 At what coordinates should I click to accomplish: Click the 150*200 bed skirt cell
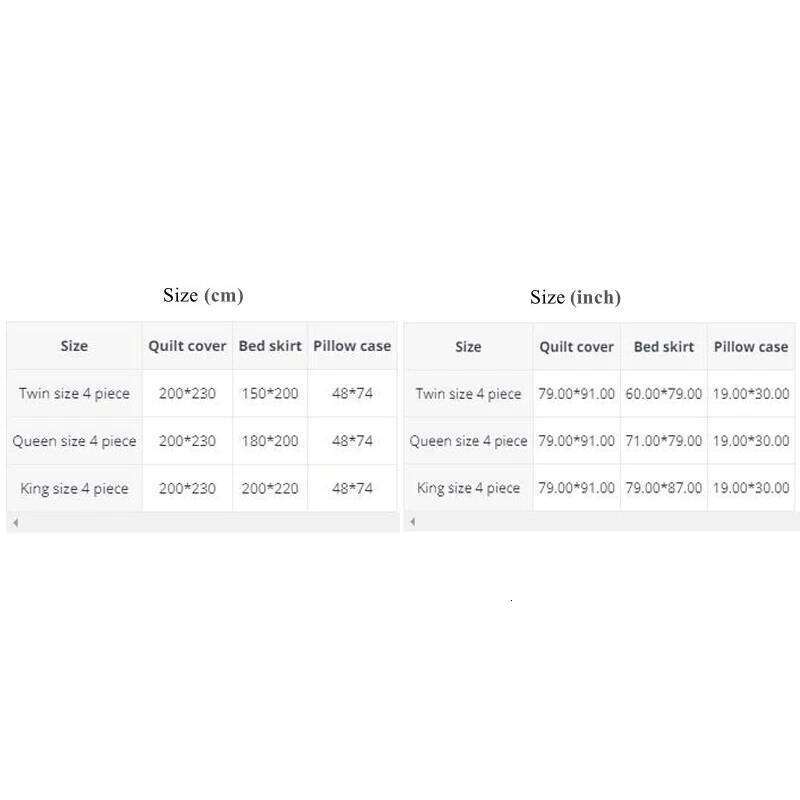coord(270,394)
